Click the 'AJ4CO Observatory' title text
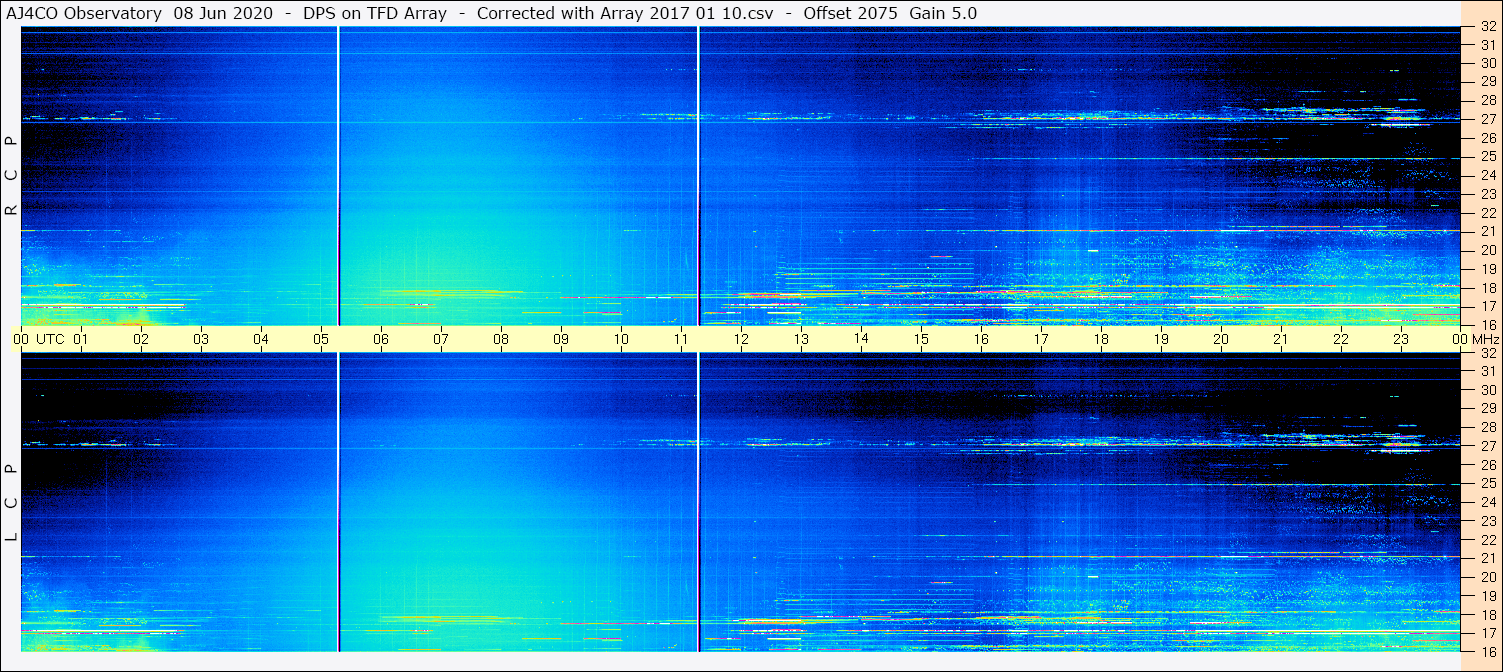 [x=83, y=13]
